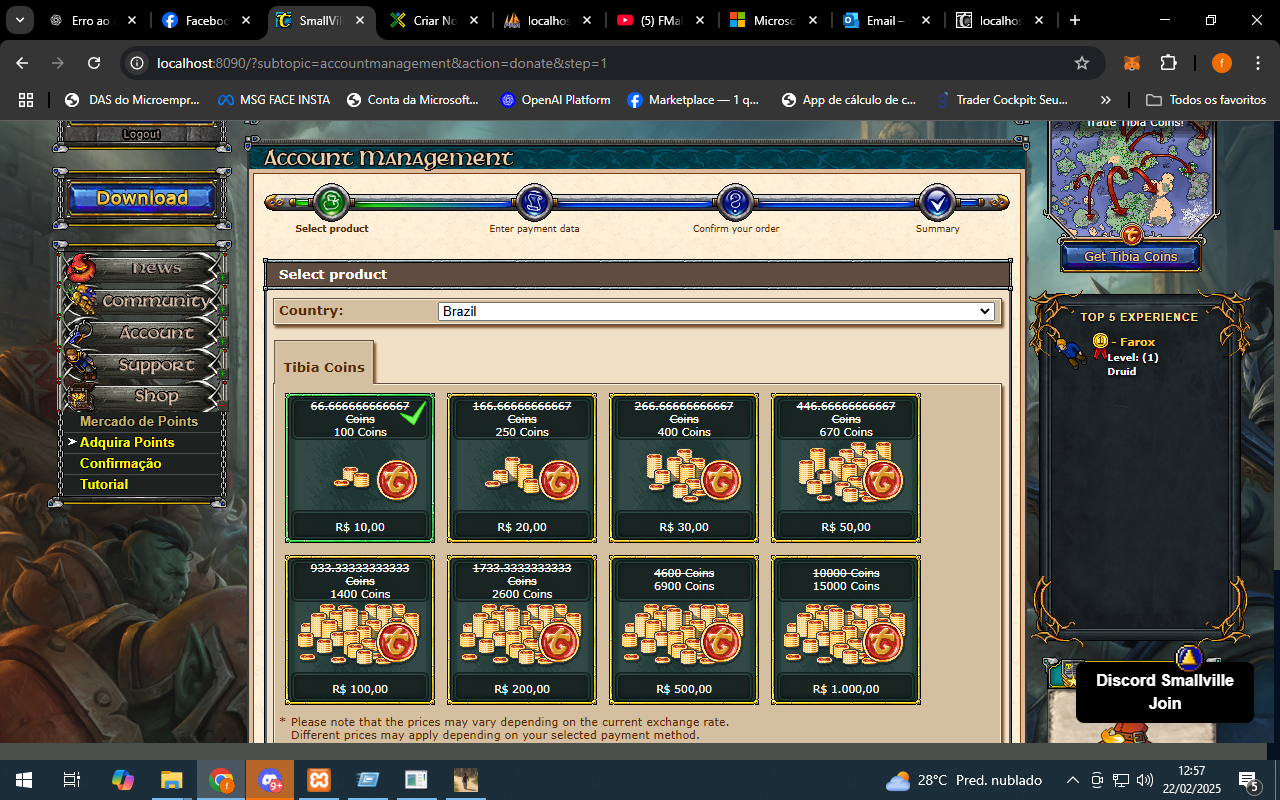Open the bookmarks apps grid icon
The width and height of the screenshot is (1280, 800).
26,100
